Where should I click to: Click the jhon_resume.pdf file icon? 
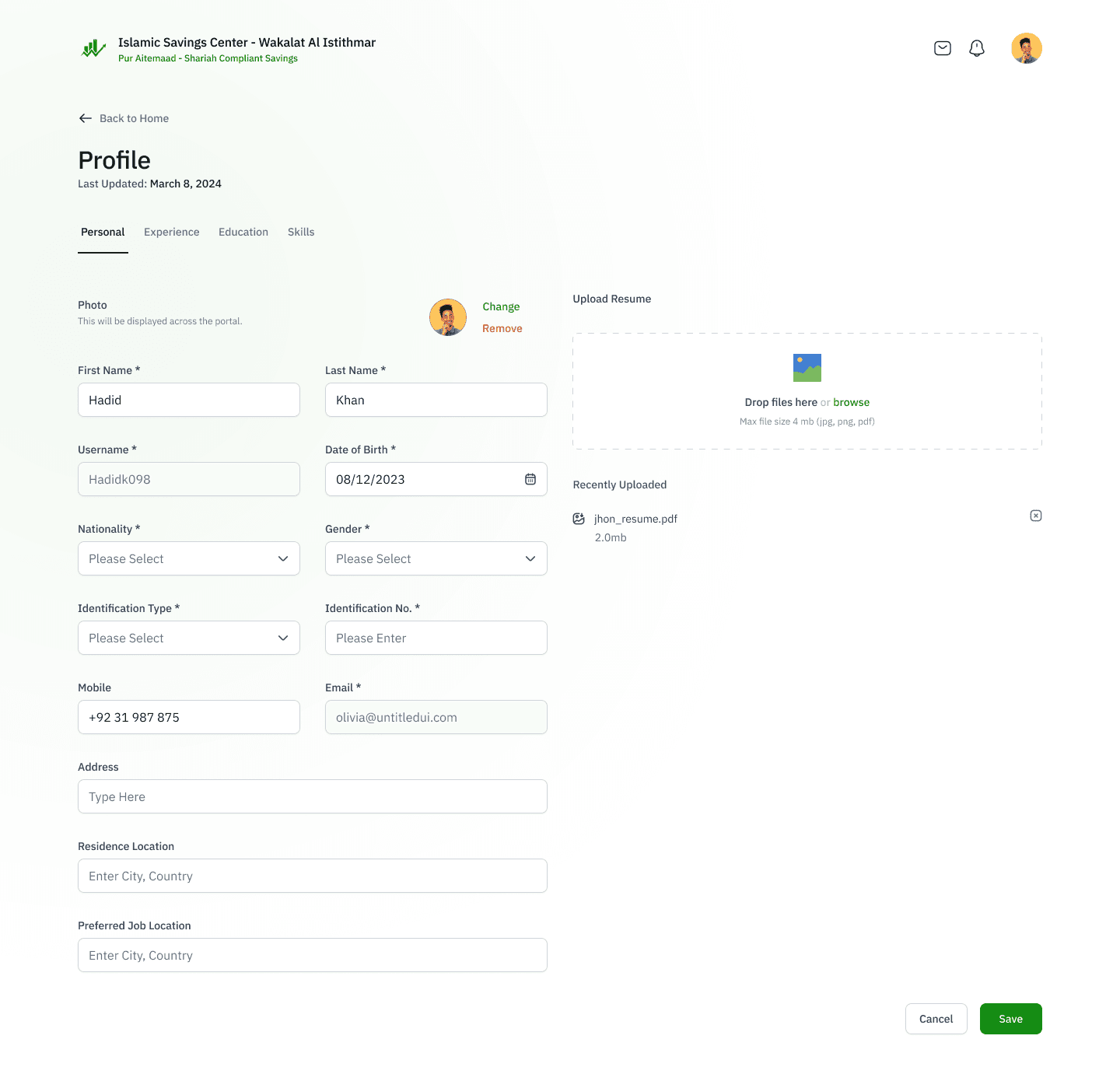(579, 519)
